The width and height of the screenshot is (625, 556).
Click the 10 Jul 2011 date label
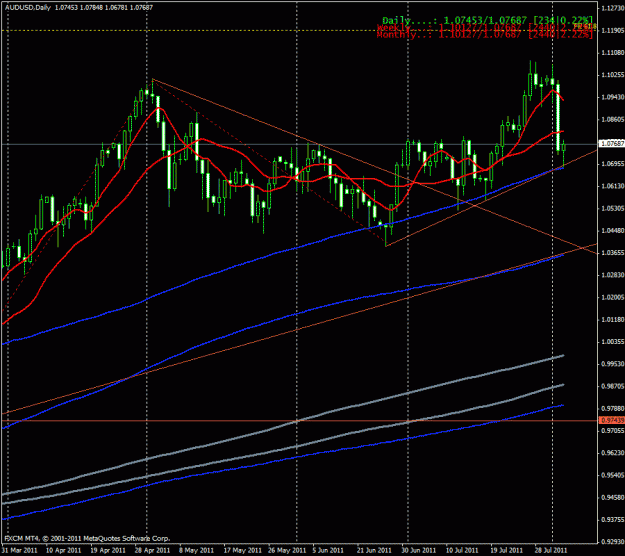point(462,550)
